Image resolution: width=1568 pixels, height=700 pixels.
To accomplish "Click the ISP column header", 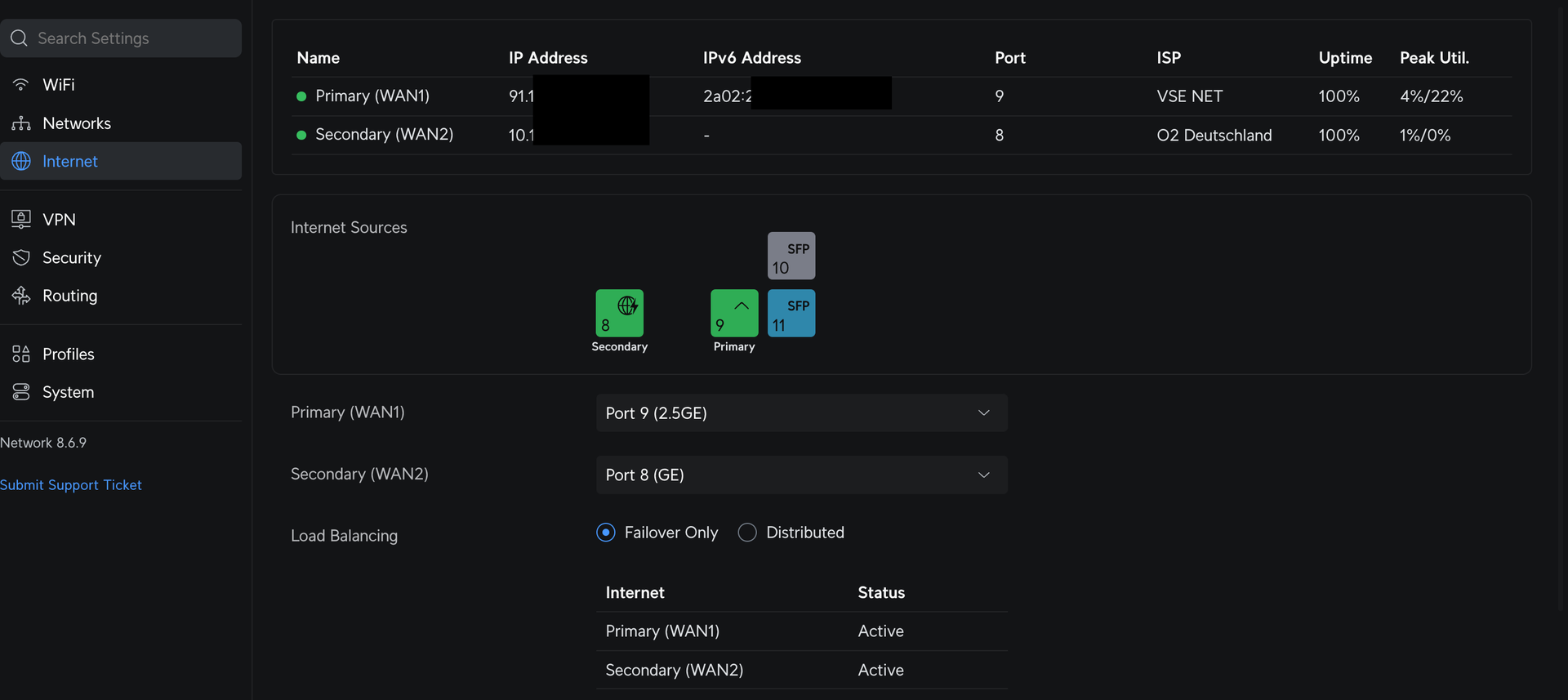I will tap(1169, 58).
